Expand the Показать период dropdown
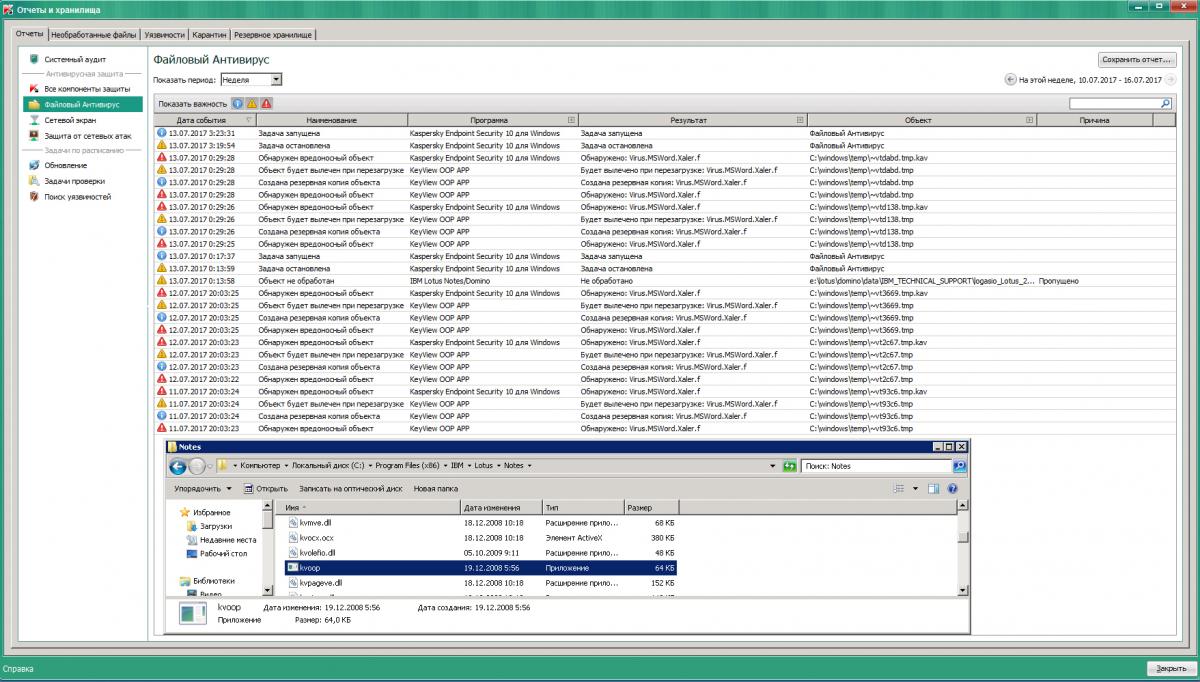The height and width of the screenshot is (682, 1200). click(276, 80)
